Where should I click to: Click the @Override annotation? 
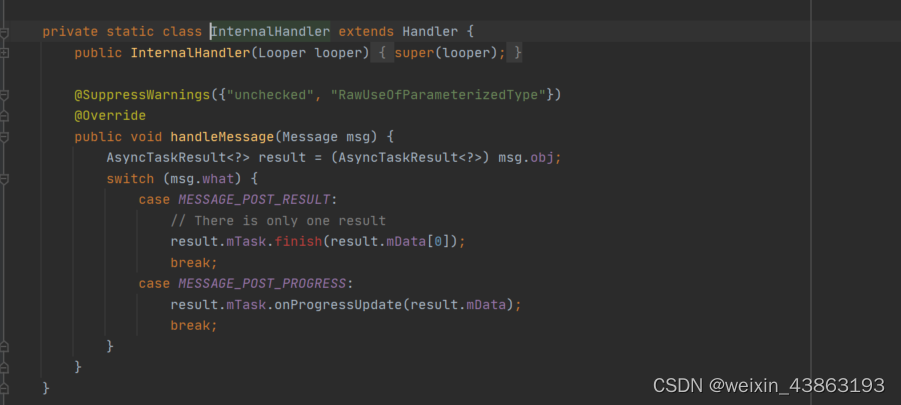point(110,115)
